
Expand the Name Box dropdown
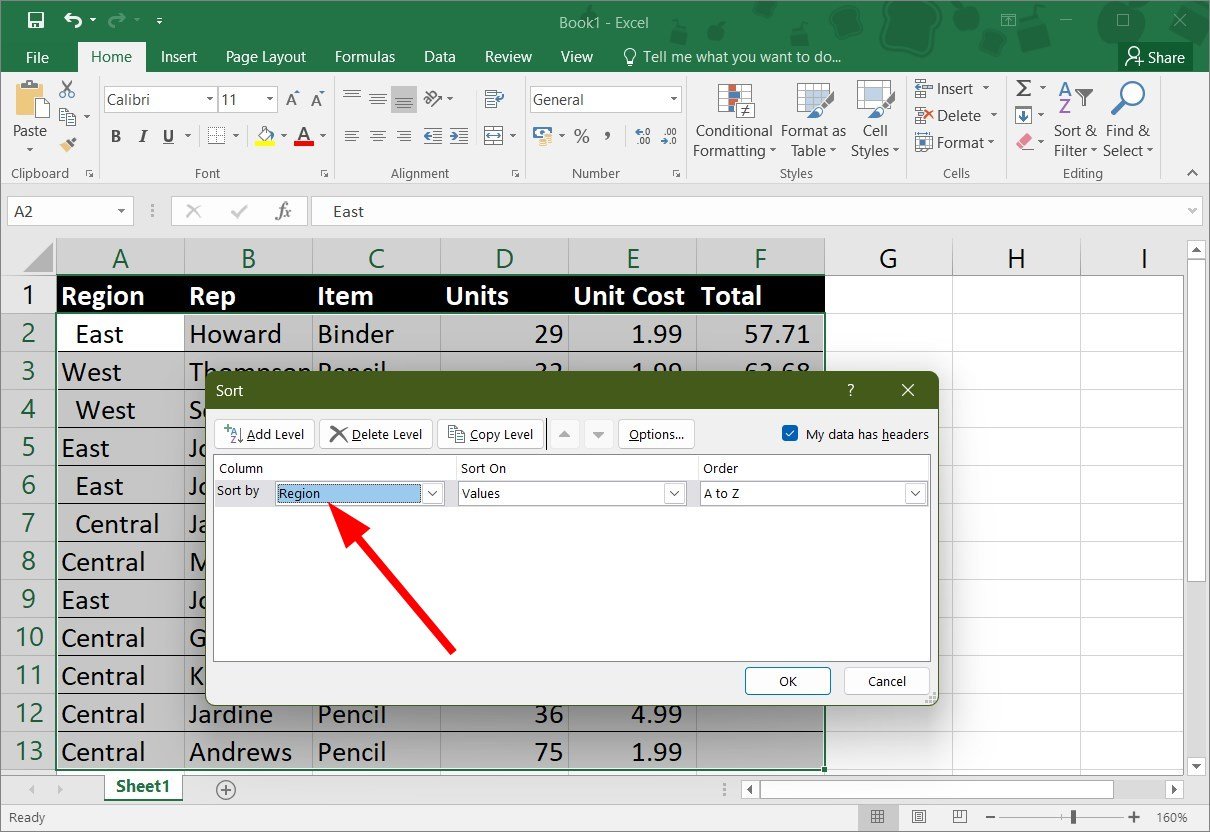click(122, 212)
